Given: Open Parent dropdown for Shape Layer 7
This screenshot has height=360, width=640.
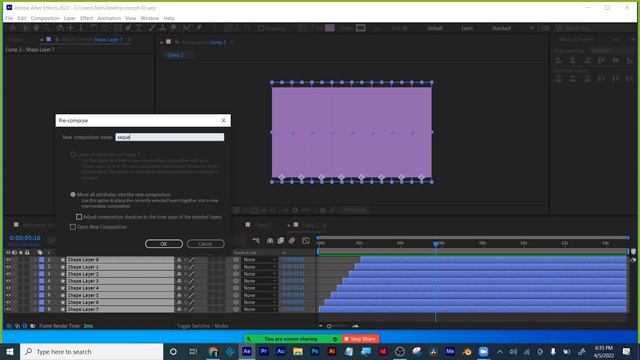Looking at the screenshot, I should (260, 309).
